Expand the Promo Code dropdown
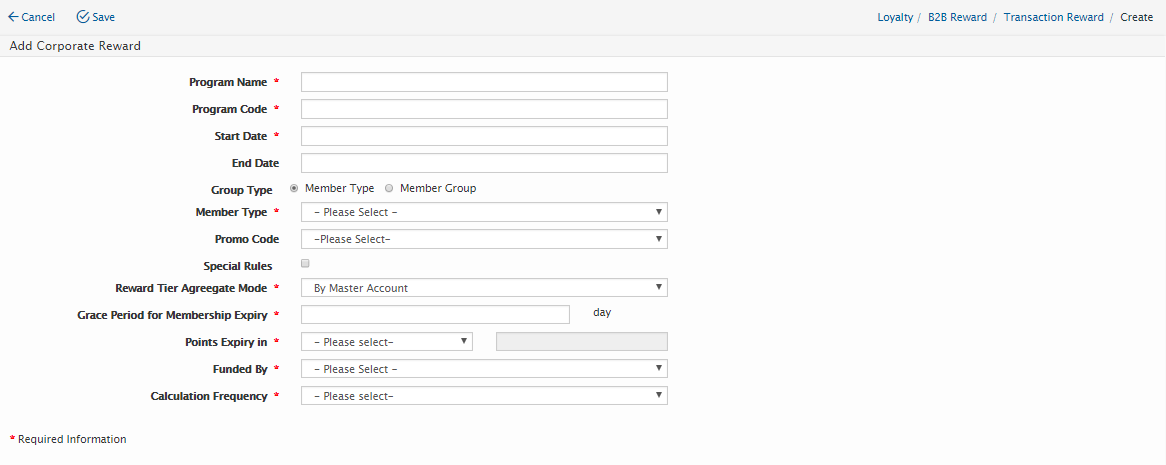The width and height of the screenshot is (1166, 465). pos(484,239)
